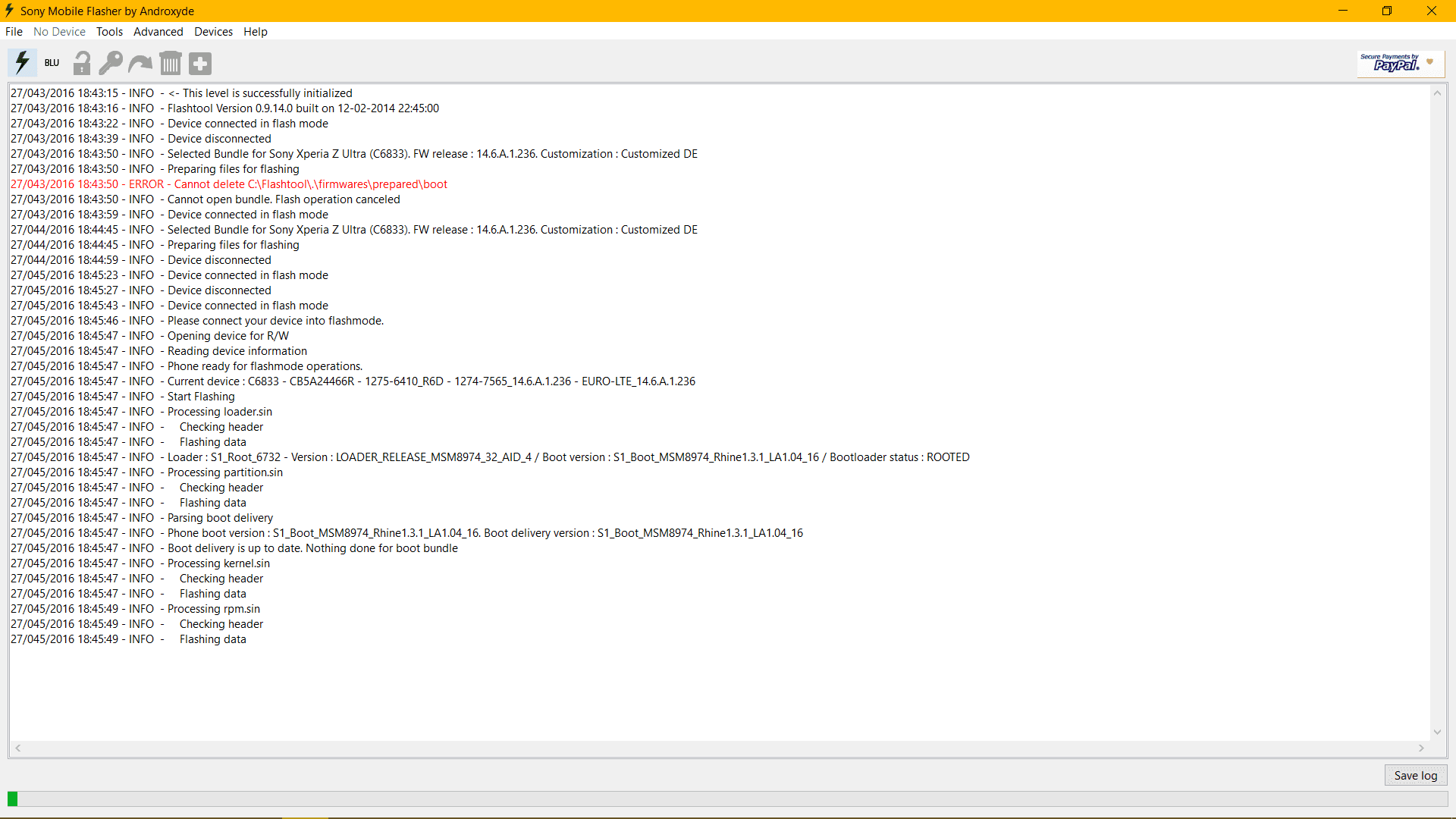This screenshot has height=819, width=1456.
Task: Click the key icon in toolbar
Action: (x=111, y=63)
